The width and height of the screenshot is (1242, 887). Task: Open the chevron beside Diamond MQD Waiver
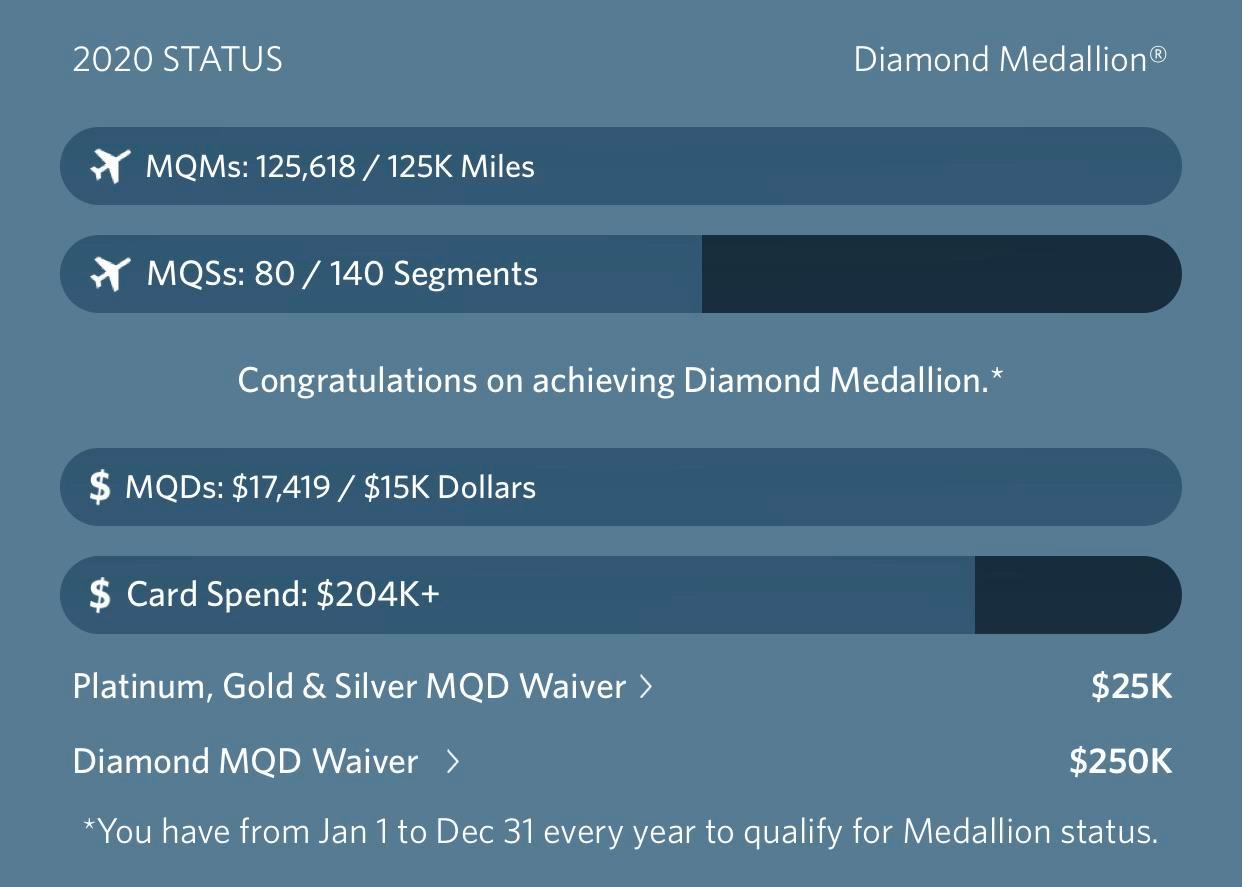[455, 761]
